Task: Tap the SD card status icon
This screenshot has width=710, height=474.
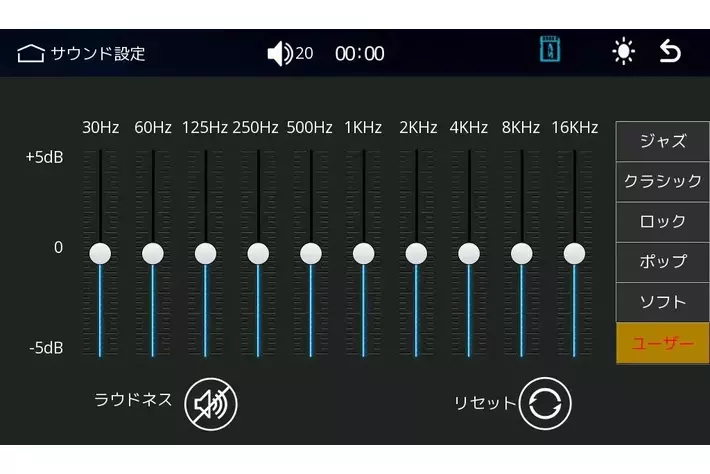Action: [549, 51]
